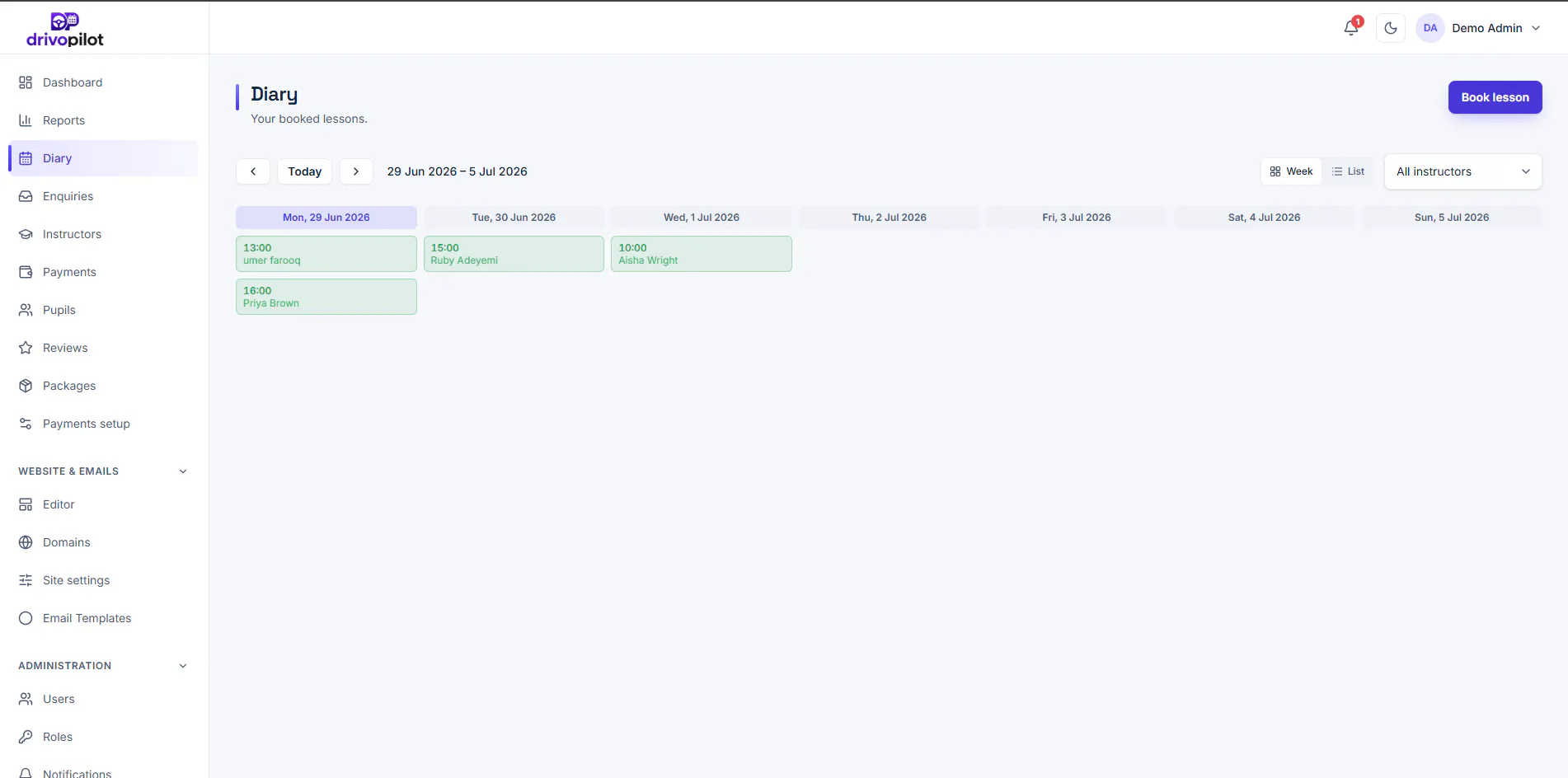Click the Email Templates circle icon
This screenshot has height=778, width=1568.
pyautogui.click(x=26, y=618)
